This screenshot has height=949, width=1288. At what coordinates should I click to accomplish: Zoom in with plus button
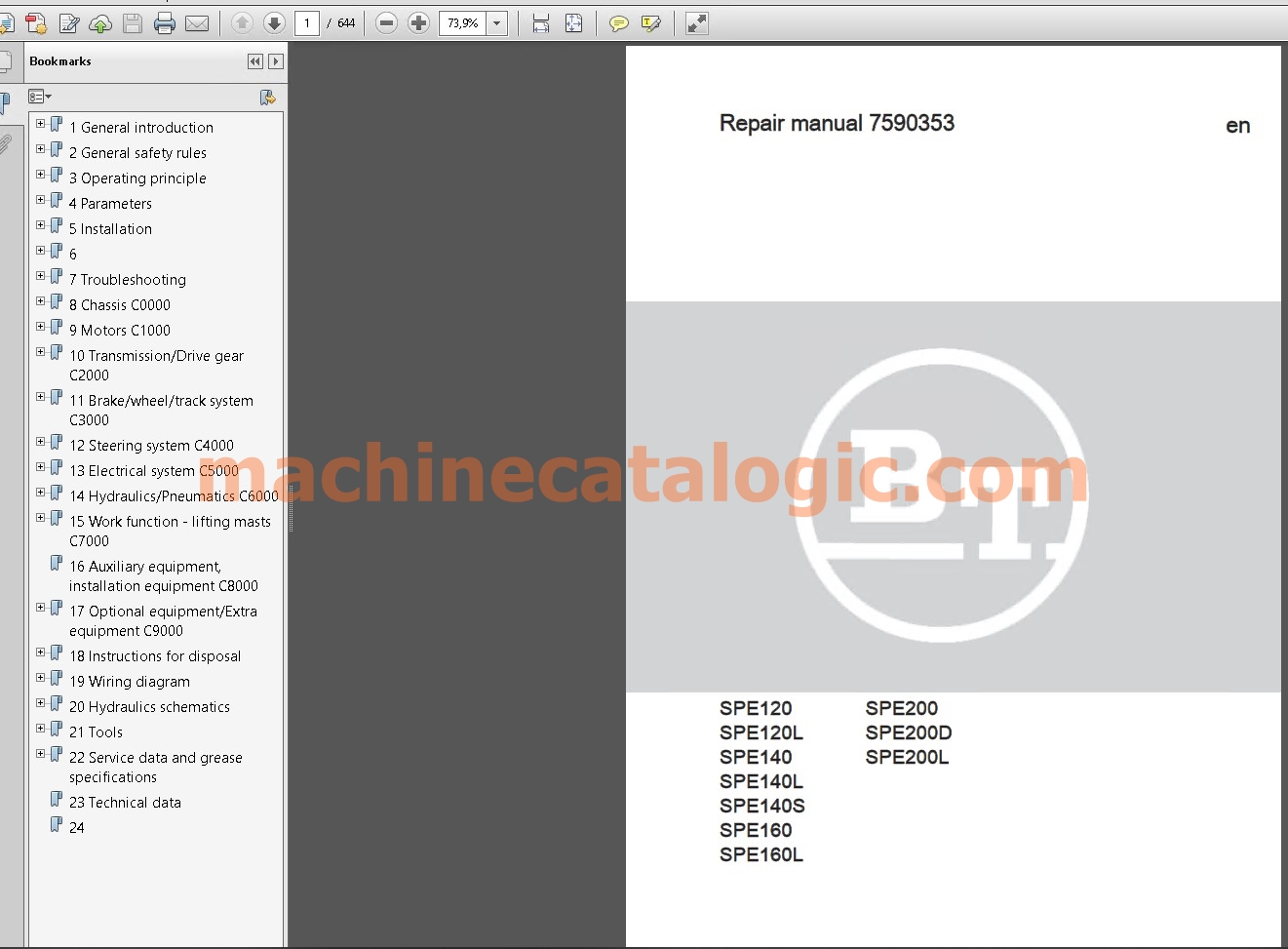(x=418, y=23)
